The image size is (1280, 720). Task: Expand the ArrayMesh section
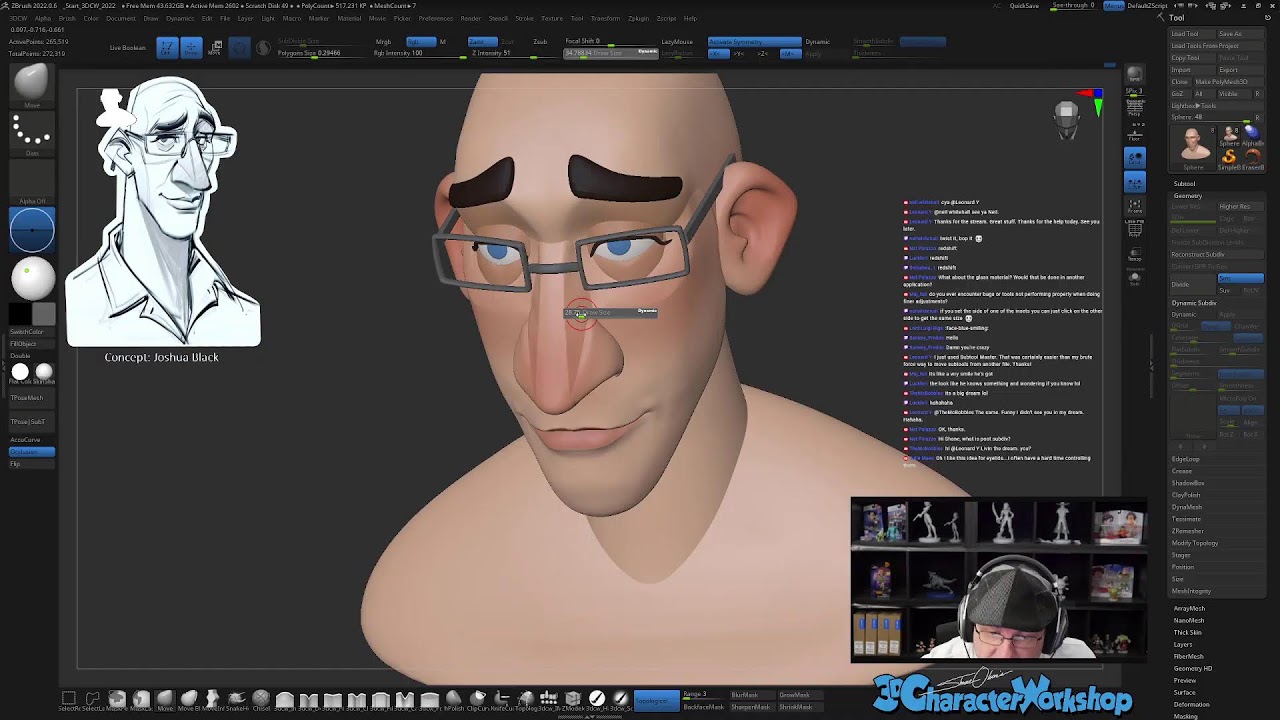coord(1189,608)
